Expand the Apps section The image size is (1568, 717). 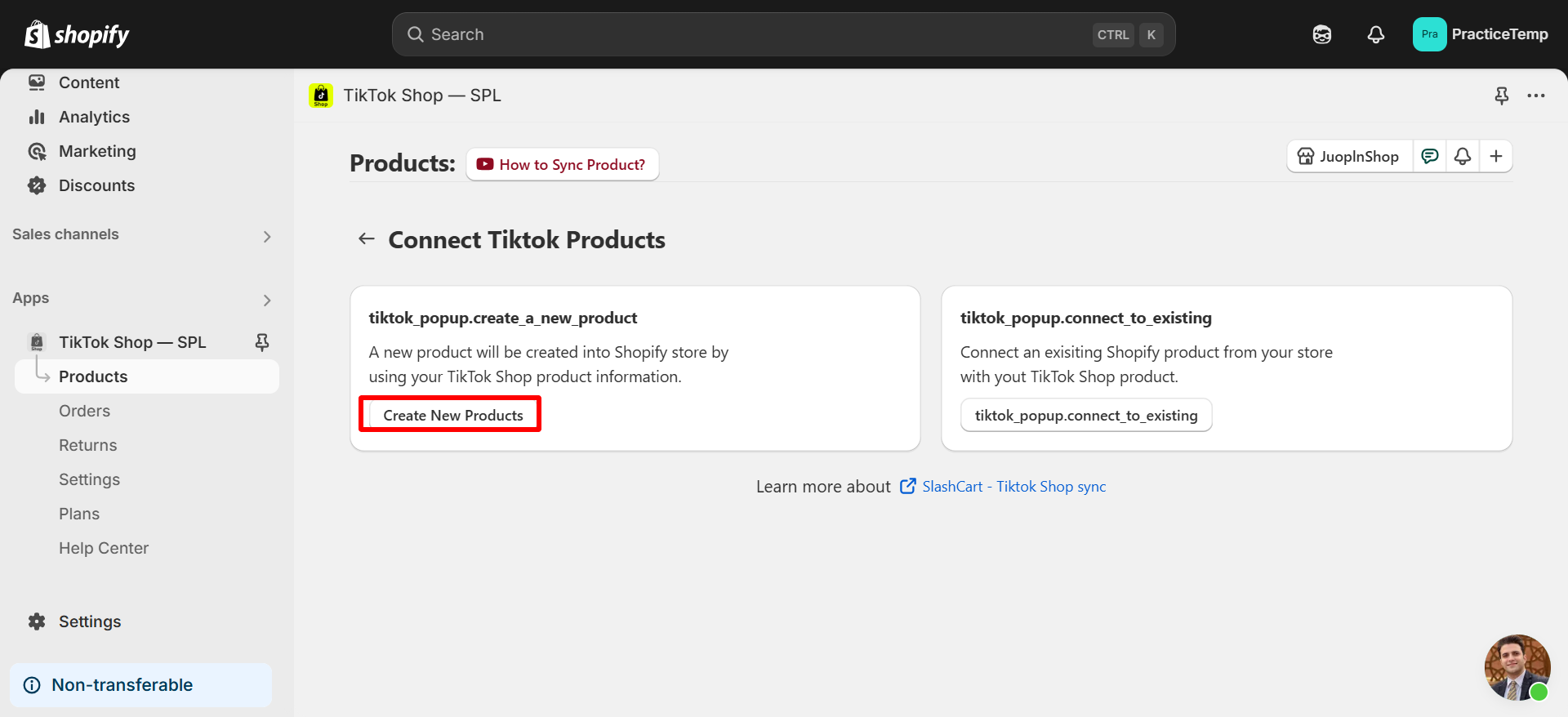pyautogui.click(x=267, y=301)
